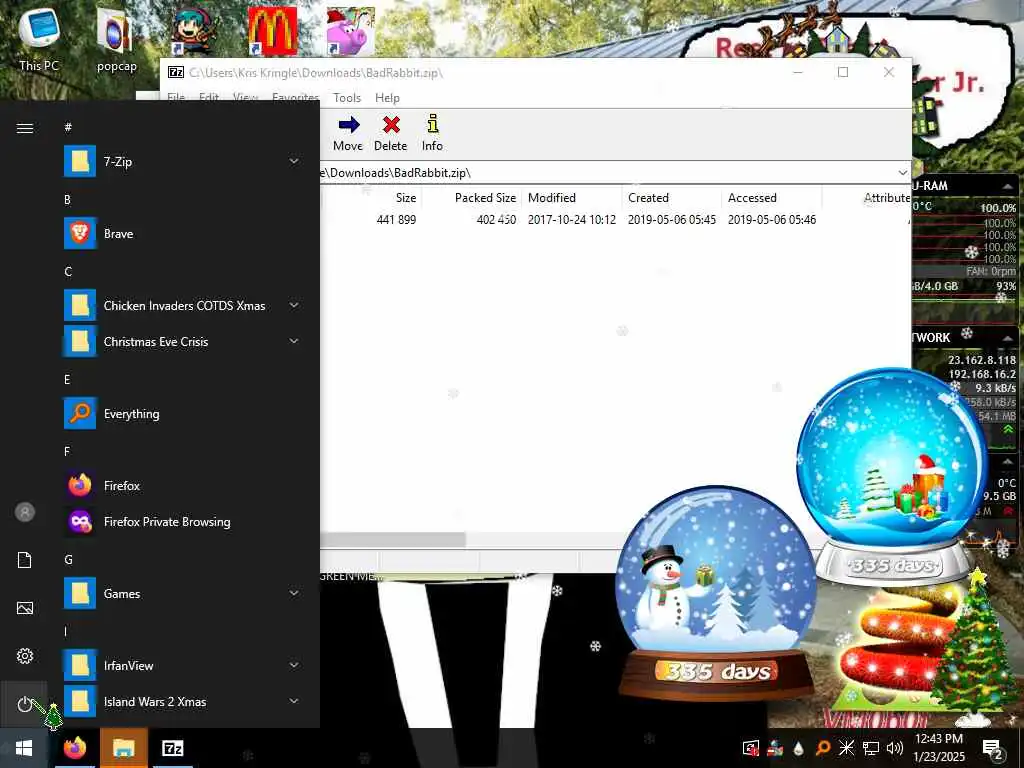This screenshot has width=1024, height=768.
Task: Click the 7-Zip horizontal scrollbar thumb
Action: tap(392, 540)
